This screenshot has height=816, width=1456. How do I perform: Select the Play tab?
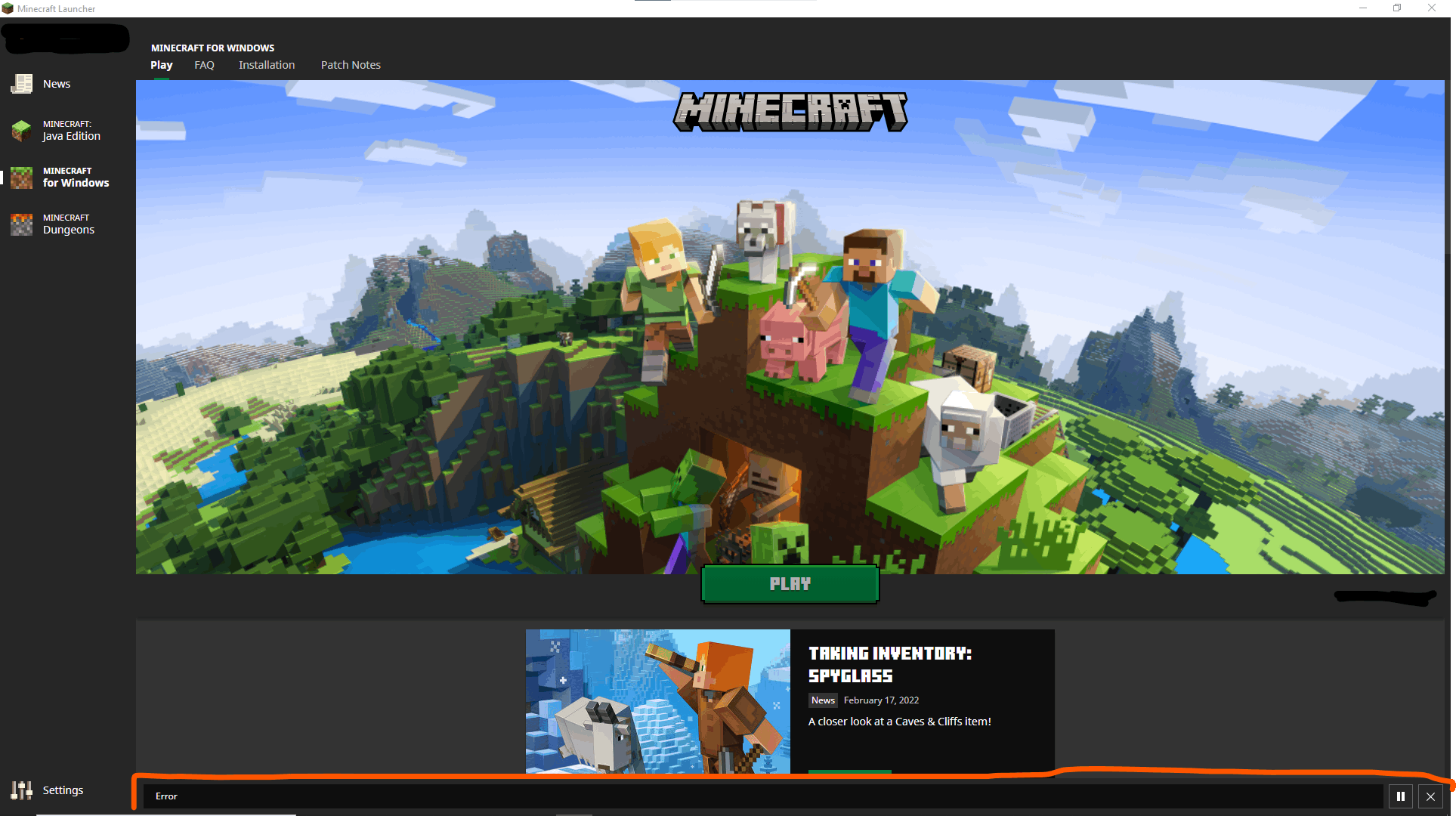tap(161, 65)
